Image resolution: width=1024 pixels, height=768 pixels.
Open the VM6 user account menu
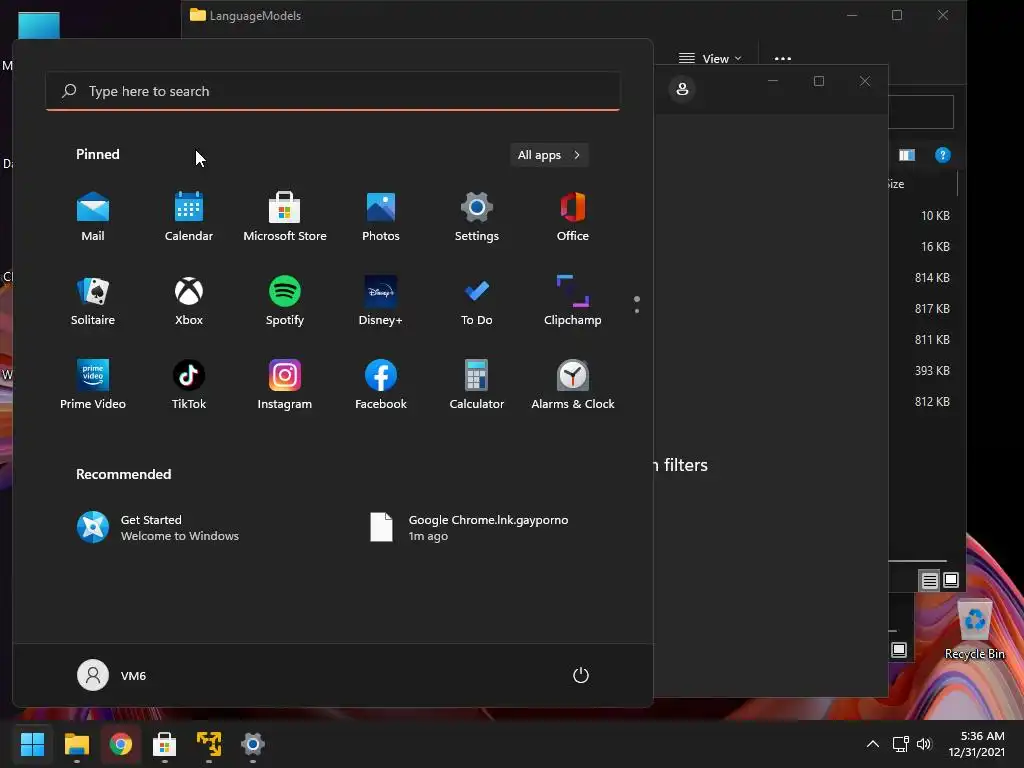(x=112, y=675)
